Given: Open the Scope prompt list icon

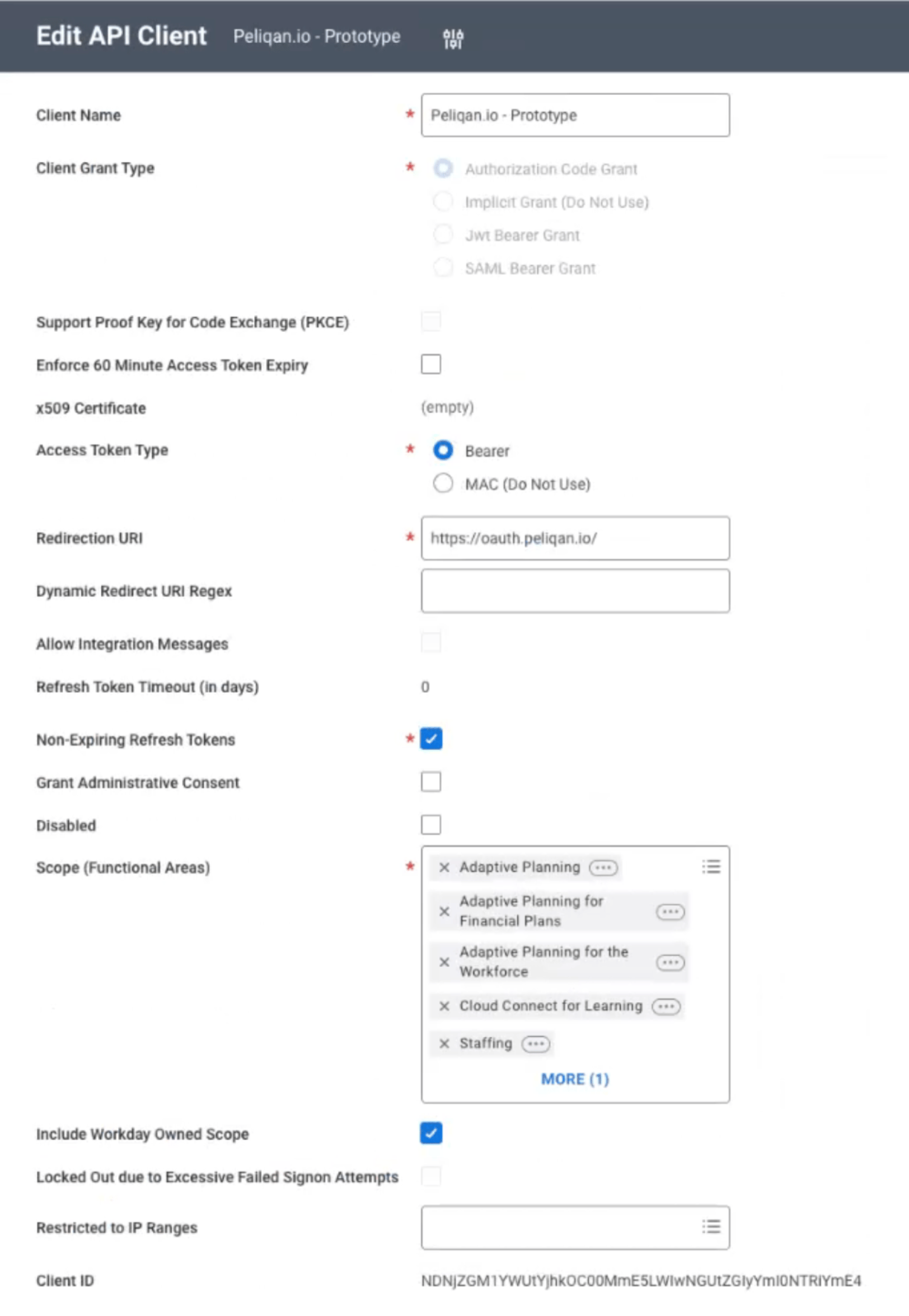Looking at the screenshot, I should click(x=711, y=866).
